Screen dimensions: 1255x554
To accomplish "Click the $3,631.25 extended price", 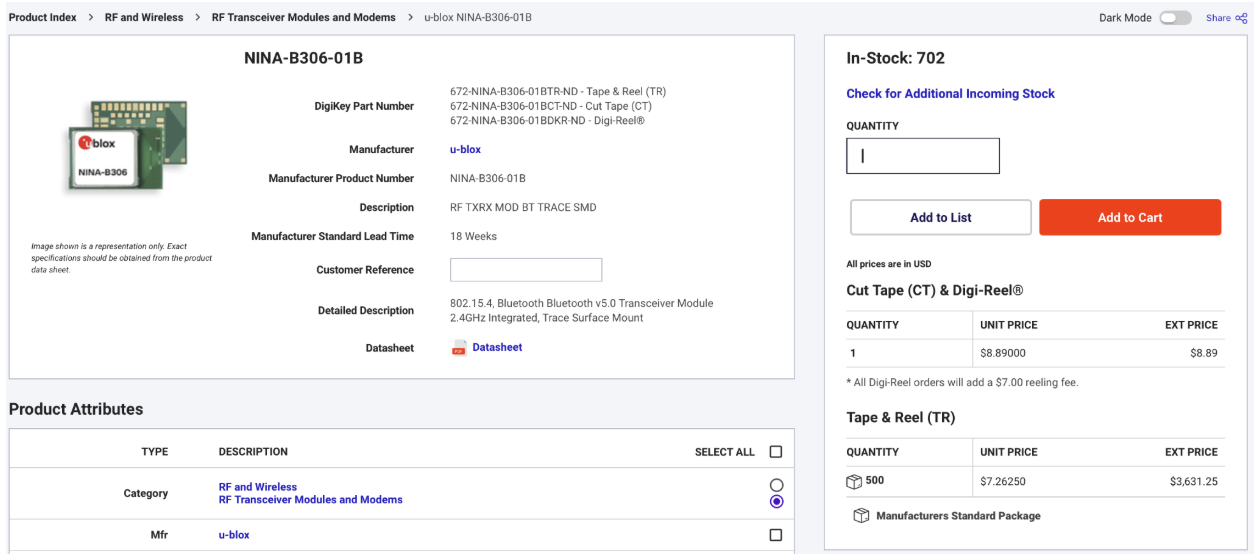I will pos(1194,481).
